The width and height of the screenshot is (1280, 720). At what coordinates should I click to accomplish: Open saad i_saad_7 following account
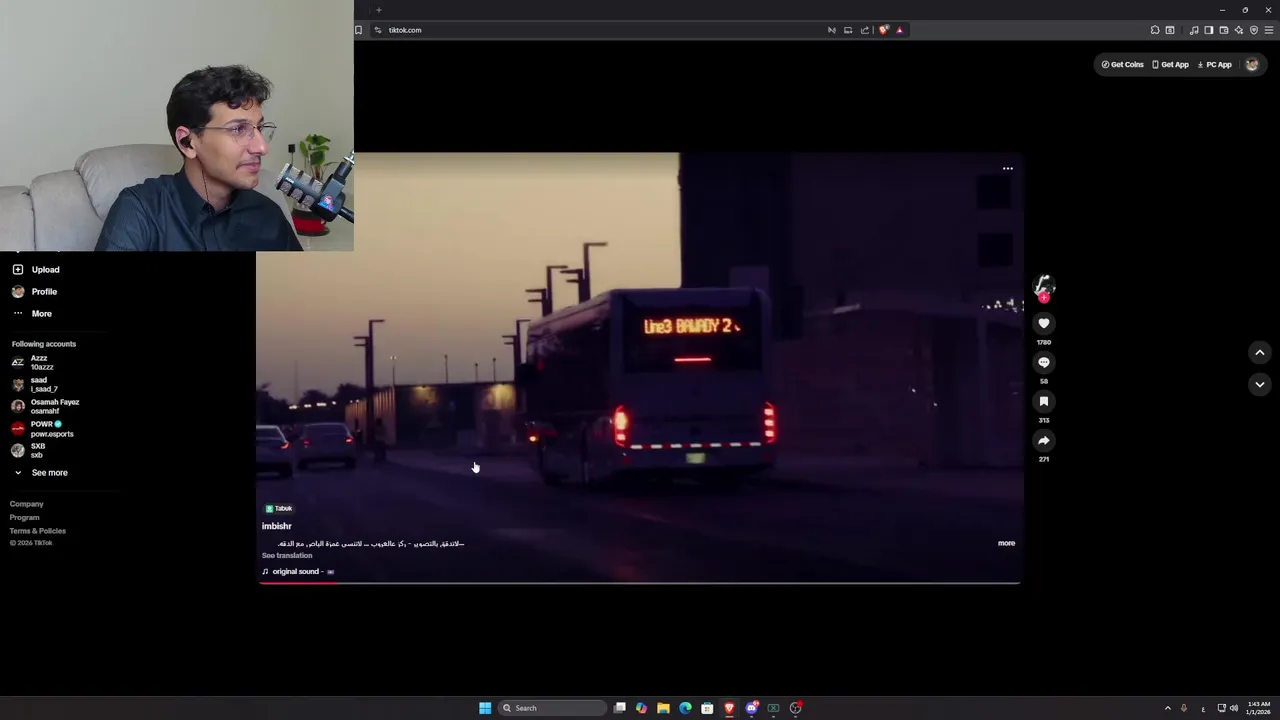[x=44, y=384]
